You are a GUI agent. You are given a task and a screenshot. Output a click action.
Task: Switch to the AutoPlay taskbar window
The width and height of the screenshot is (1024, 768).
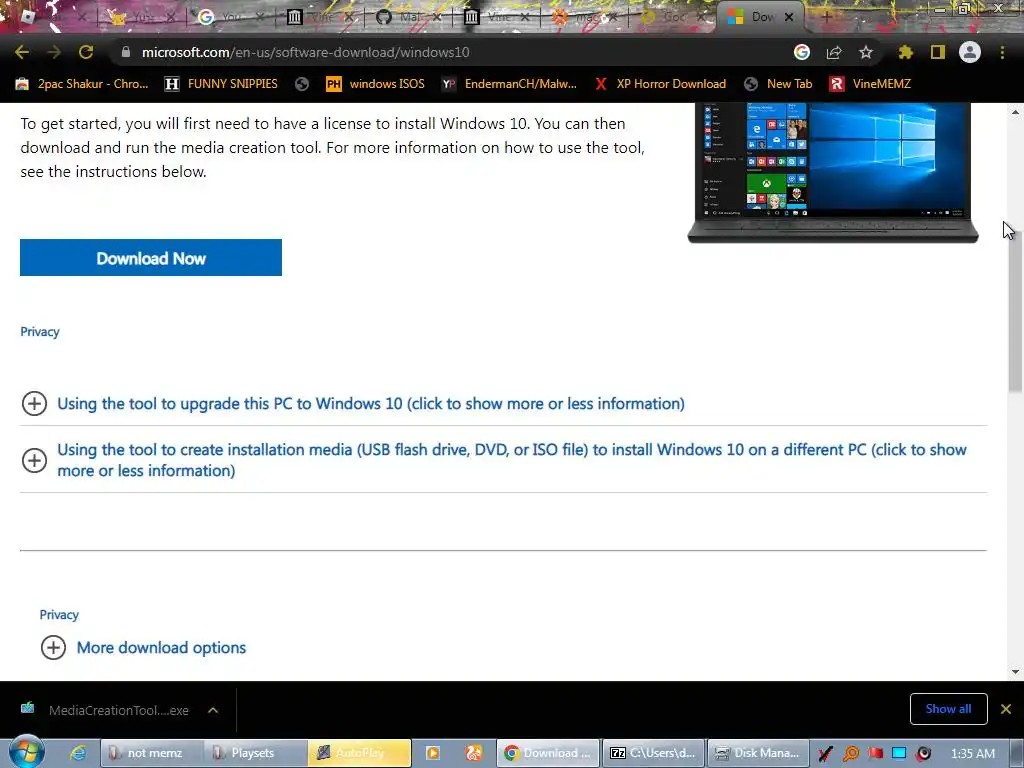click(x=359, y=753)
